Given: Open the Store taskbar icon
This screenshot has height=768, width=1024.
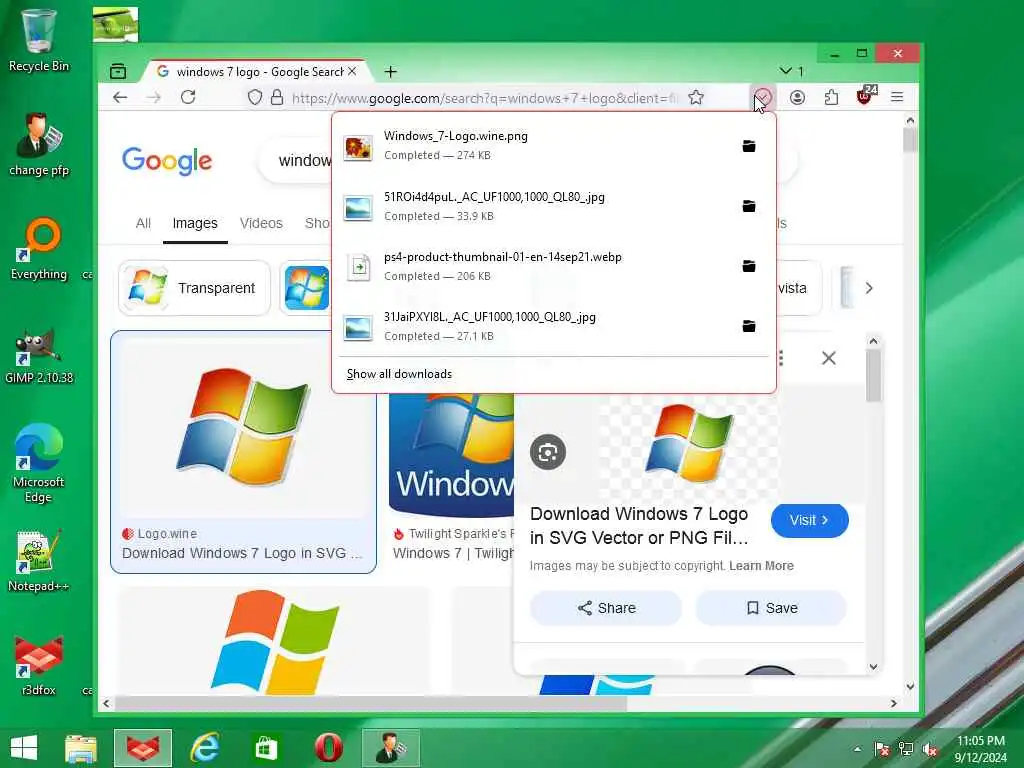Looking at the screenshot, I should click(266, 748).
